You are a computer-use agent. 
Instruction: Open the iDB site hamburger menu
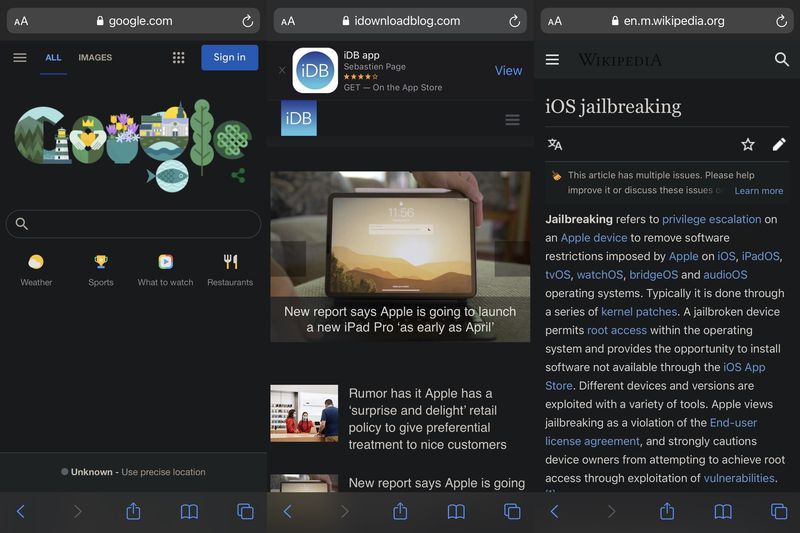coord(512,120)
